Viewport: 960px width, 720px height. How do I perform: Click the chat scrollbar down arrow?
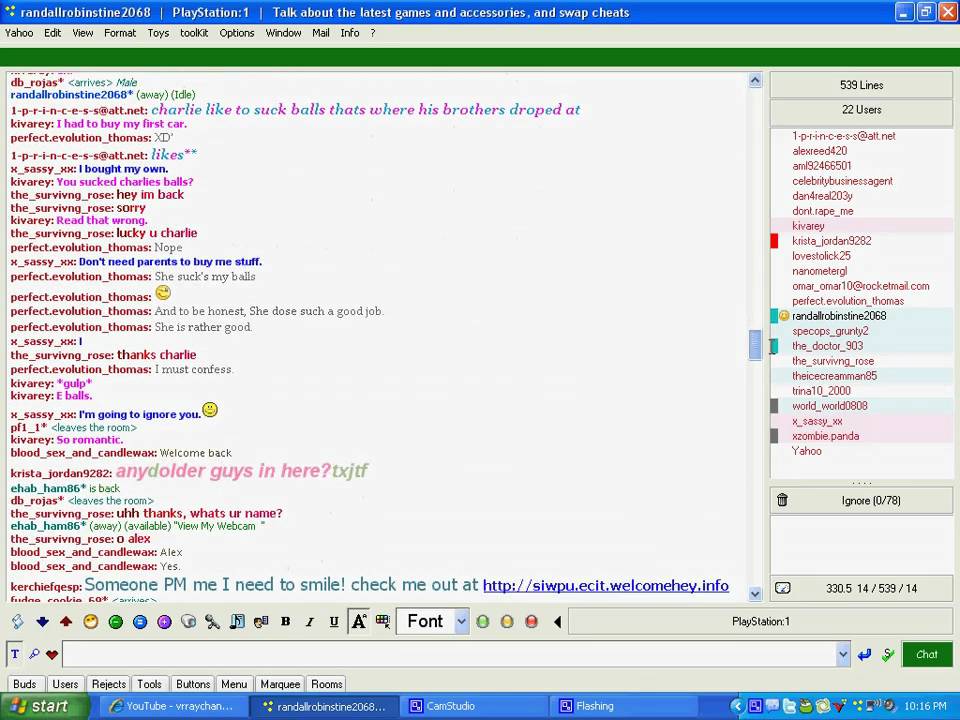pyautogui.click(x=755, y=593)
